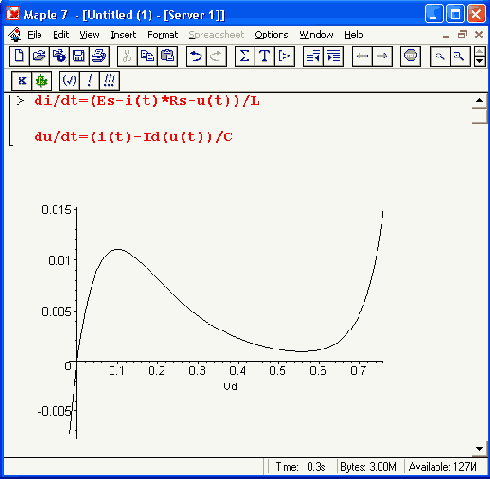Click the worksheet scrollbar down arrow

pos(479,449)
